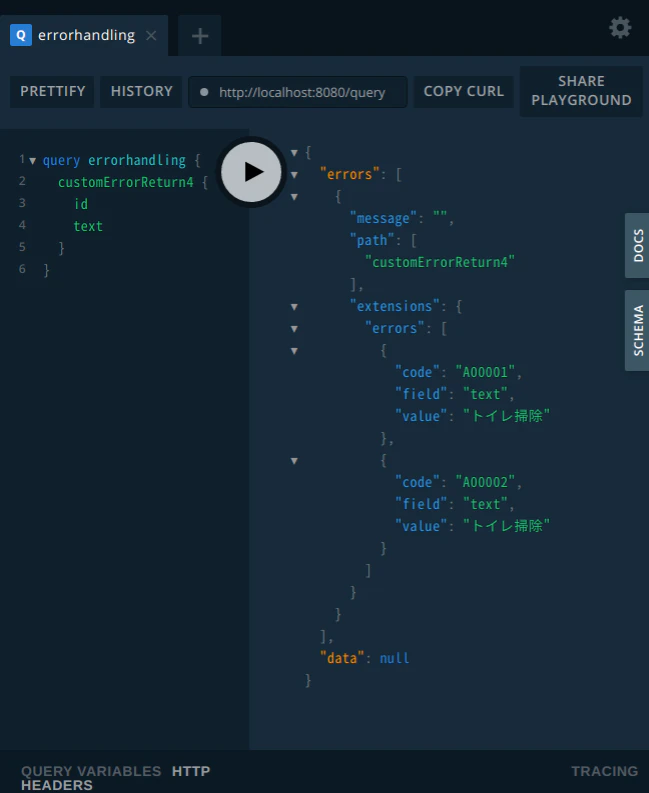Click the "message" key in response

click(383, 218)
